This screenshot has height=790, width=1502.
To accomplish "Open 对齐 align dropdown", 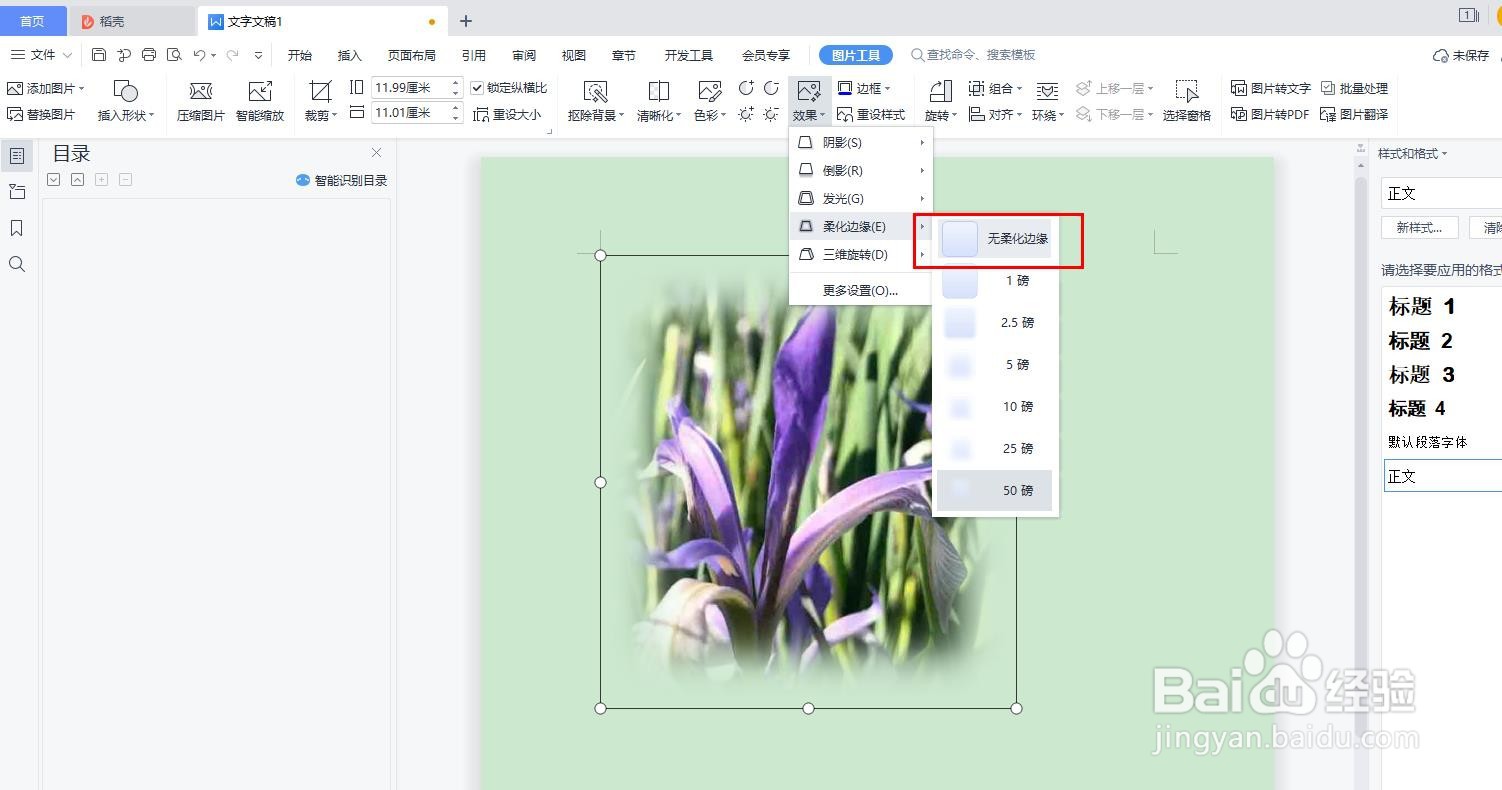I will click(995, 114).
